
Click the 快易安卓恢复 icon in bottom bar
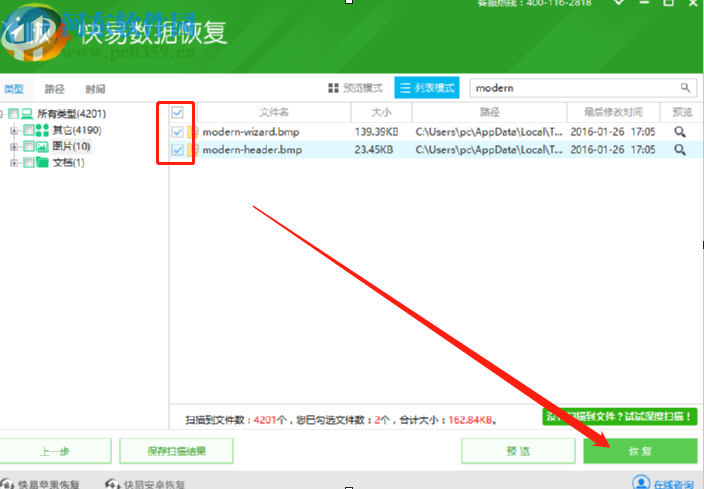point(112,484)
